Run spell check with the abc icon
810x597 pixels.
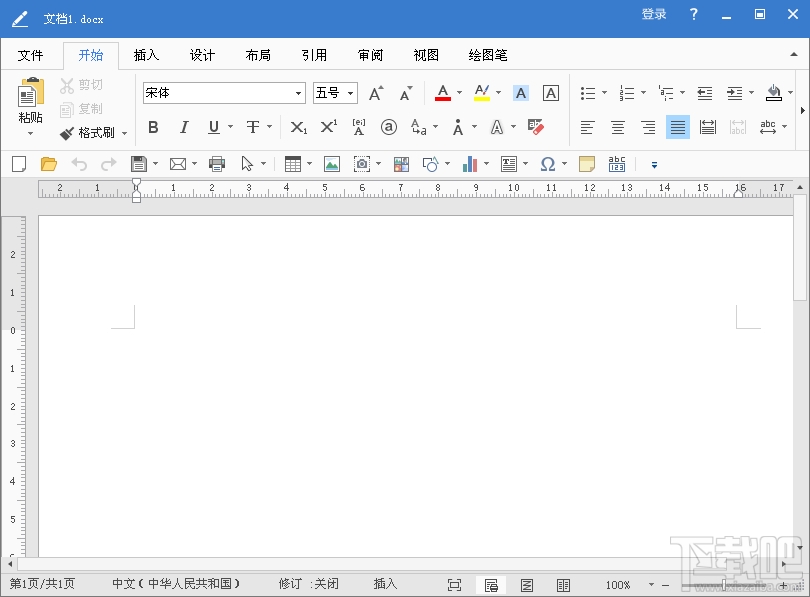(617, 162)
